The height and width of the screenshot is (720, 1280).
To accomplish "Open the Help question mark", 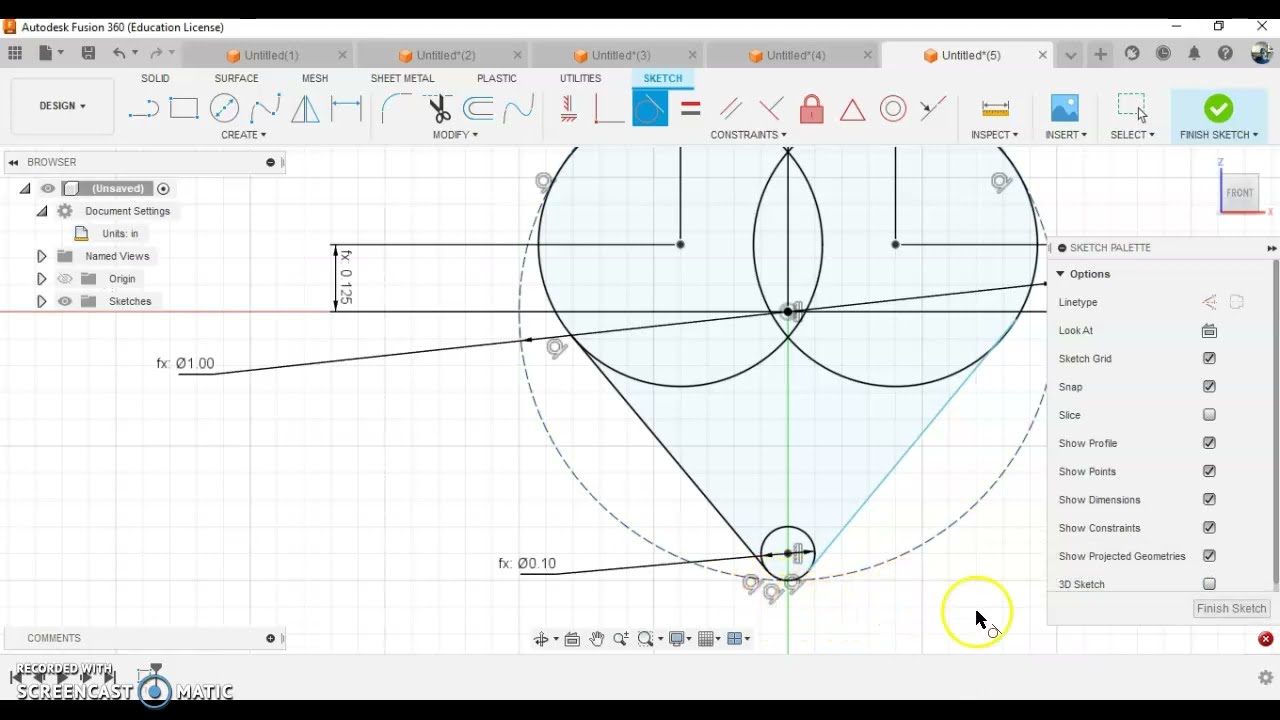I will click(x=1225, y=54).
